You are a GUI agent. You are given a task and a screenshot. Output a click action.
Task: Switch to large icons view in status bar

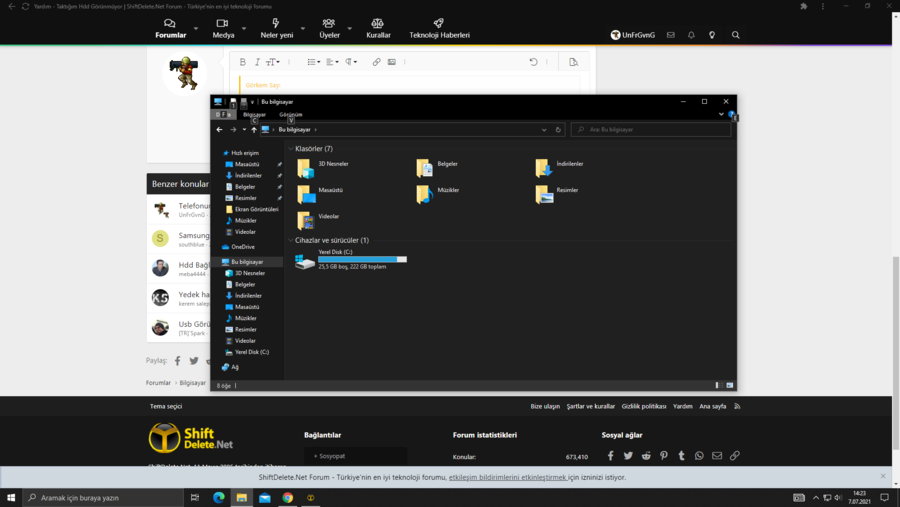[730, 385]
